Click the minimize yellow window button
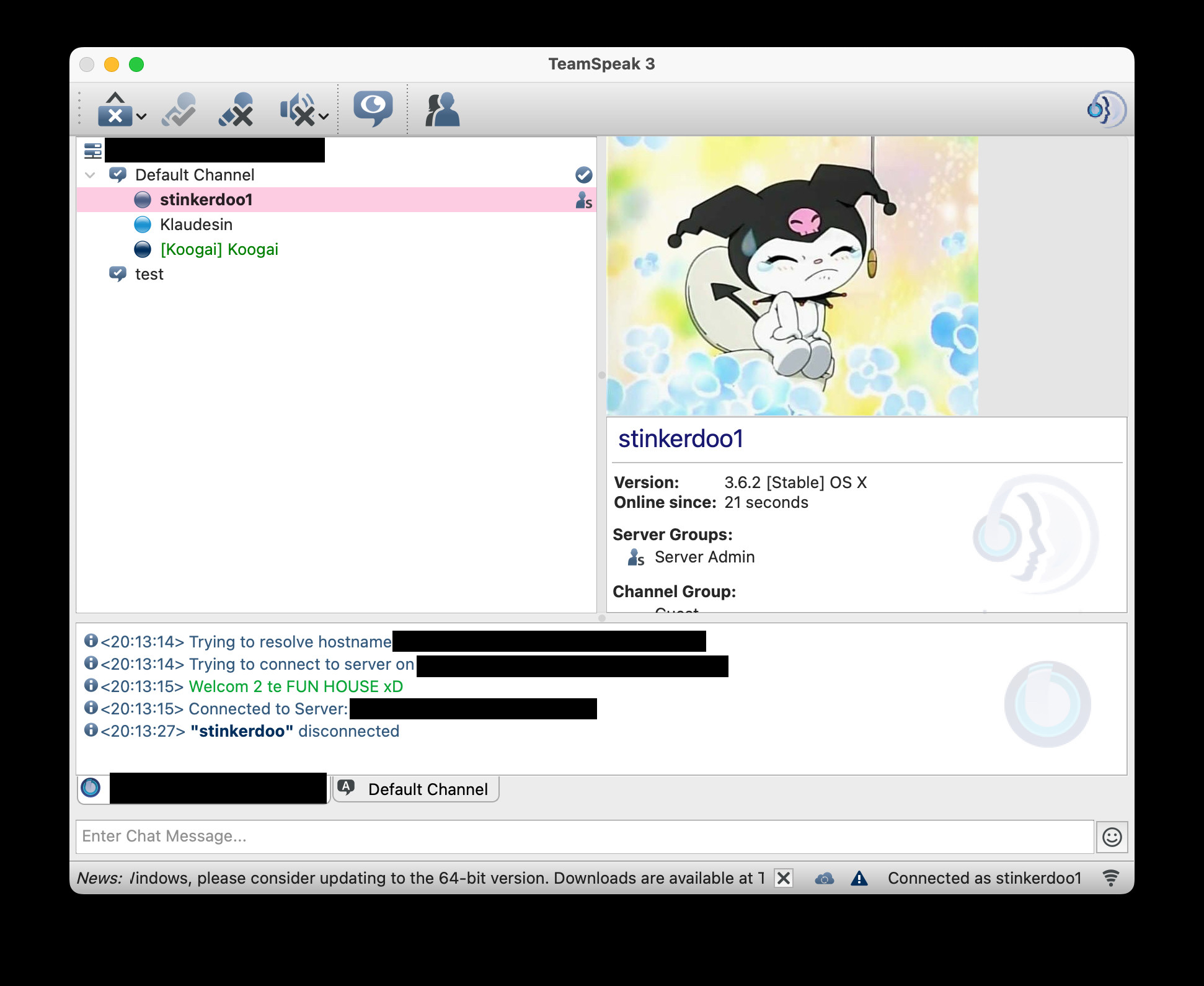 [112, 64]
